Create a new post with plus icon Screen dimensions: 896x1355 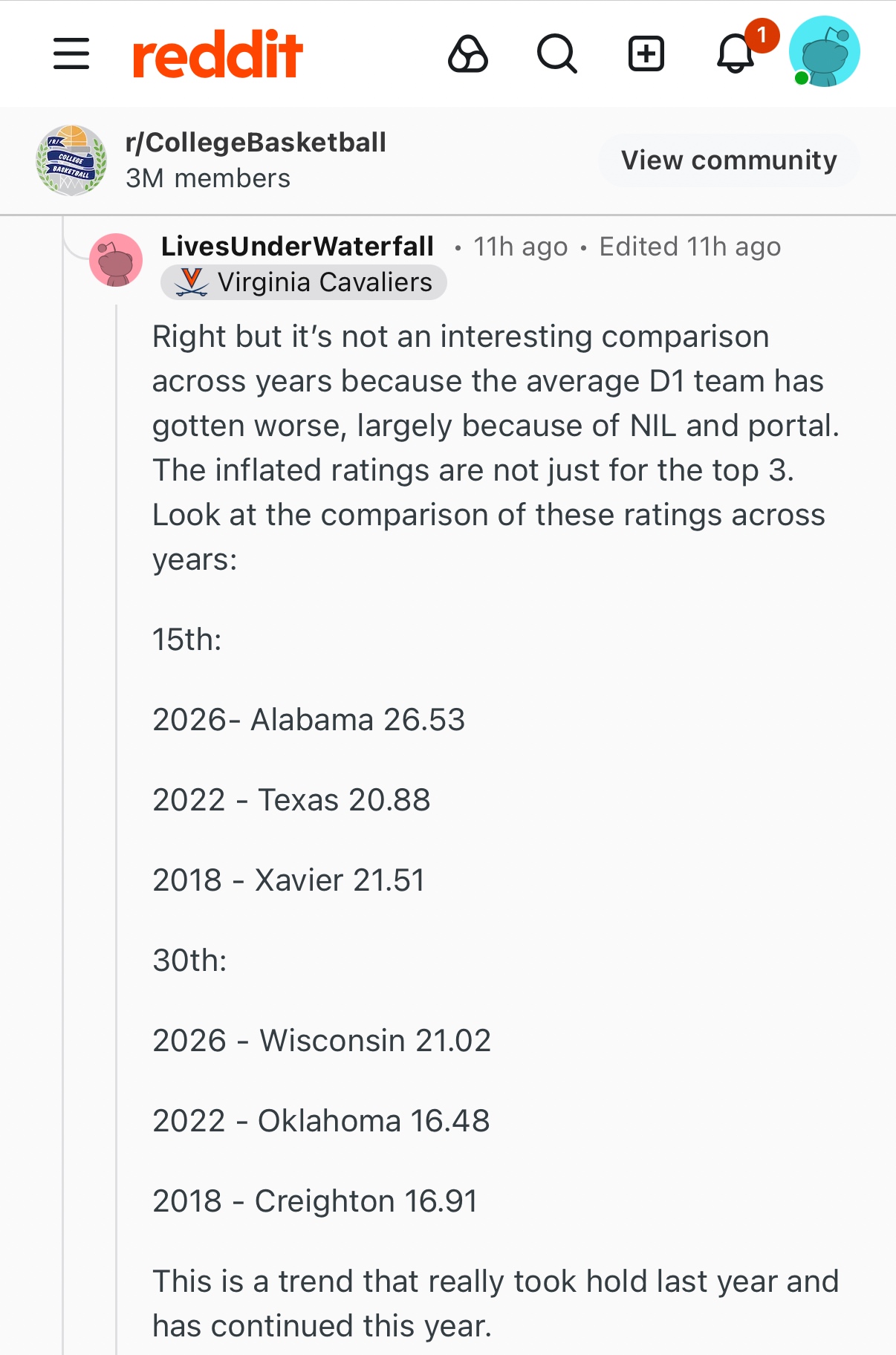[x=646, y=54]
